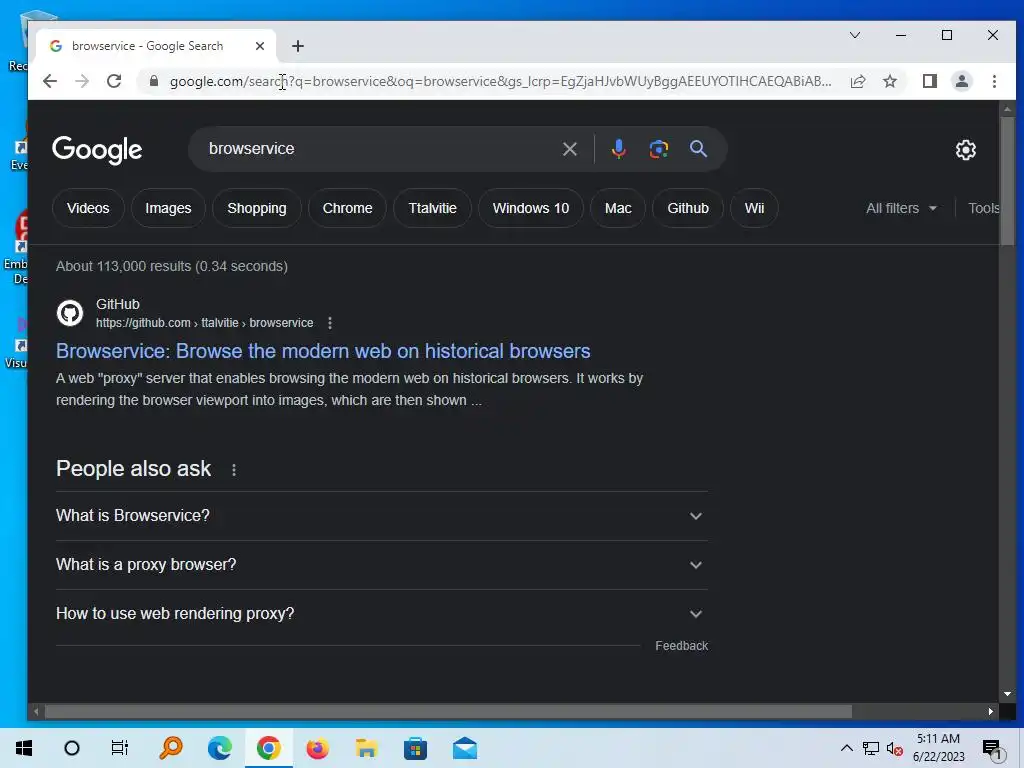Screen dimensions: 1024x768
Task: Open the All filters dropdown
Action: [x=901, y=208]
